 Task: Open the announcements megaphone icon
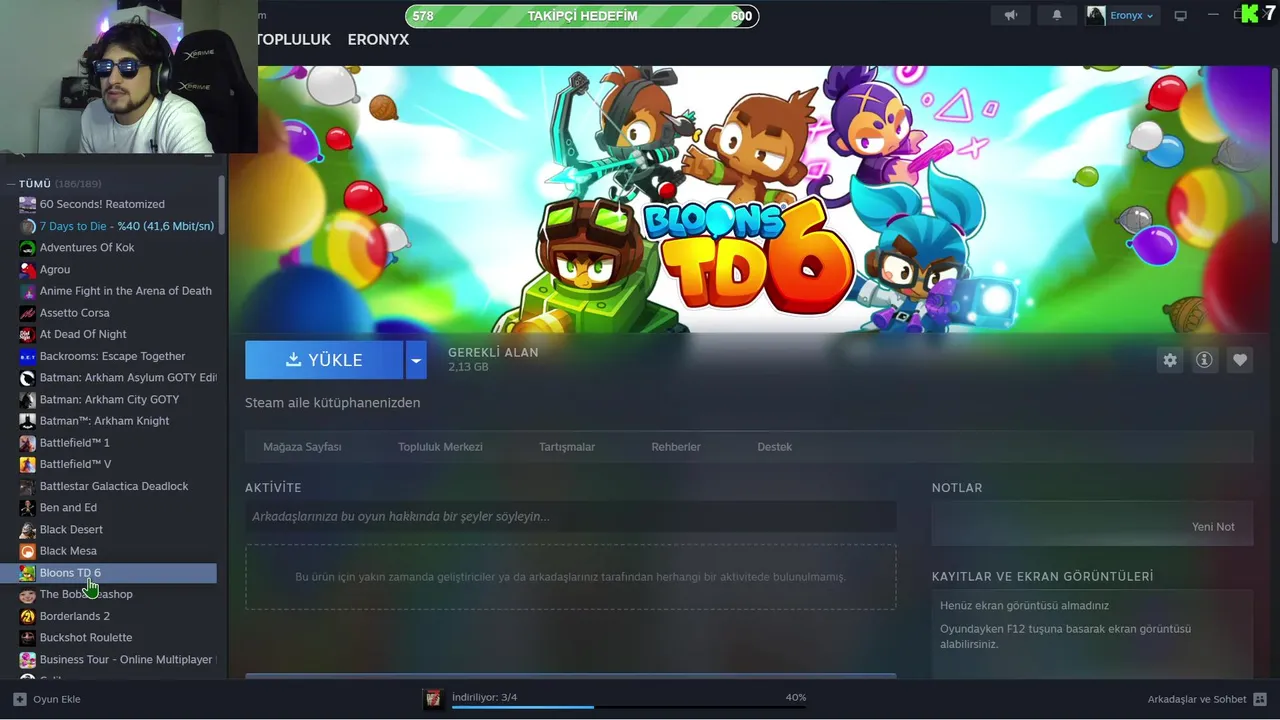pyautogui.click(x=1011, y=15)
